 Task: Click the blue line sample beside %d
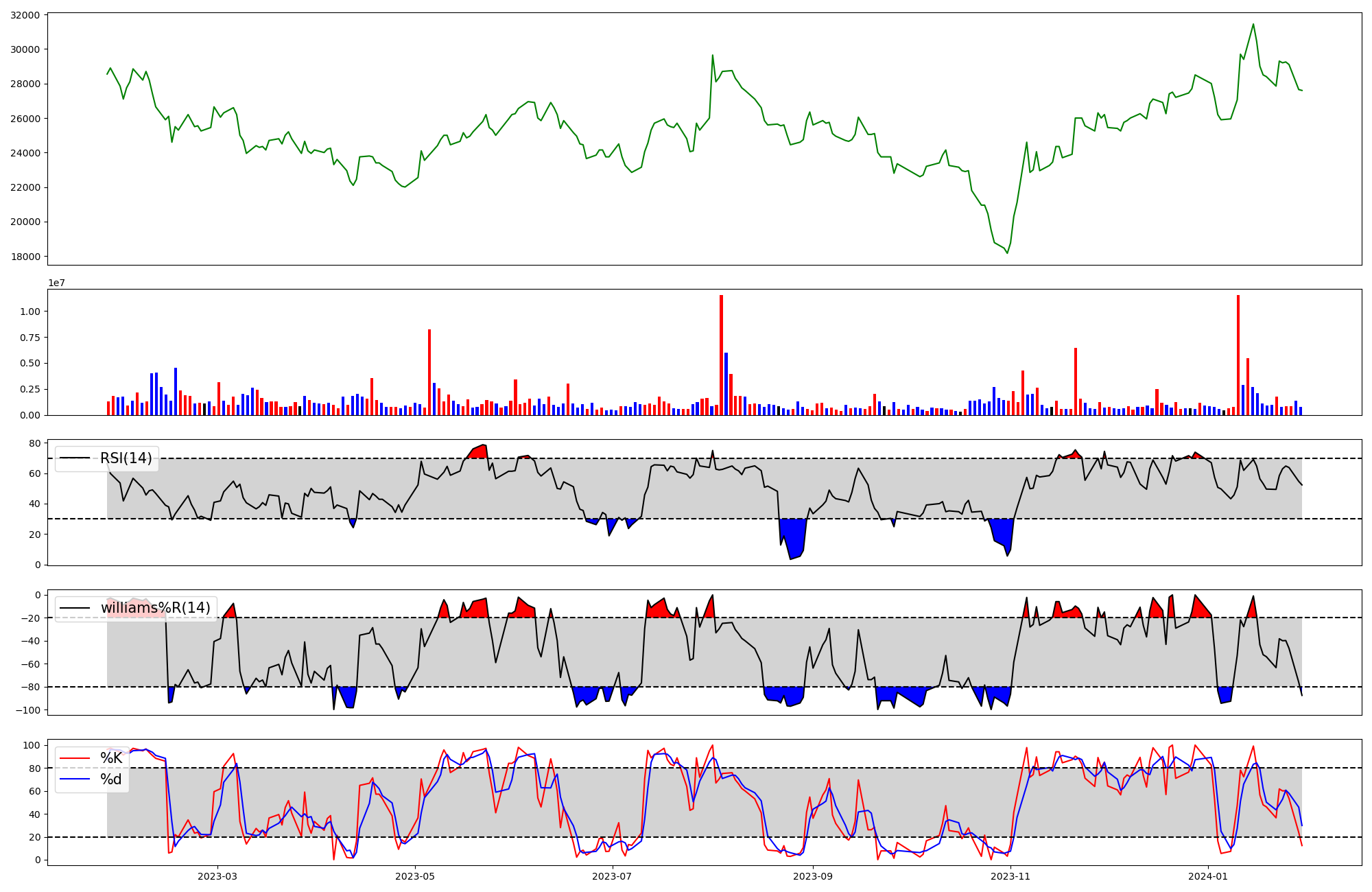(75, 779)
